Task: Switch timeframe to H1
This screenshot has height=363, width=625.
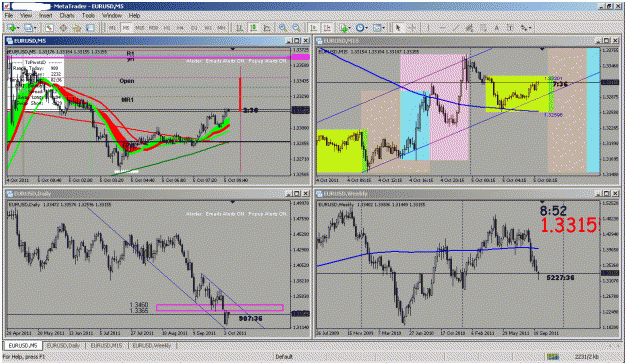Action: coord(167,27)
